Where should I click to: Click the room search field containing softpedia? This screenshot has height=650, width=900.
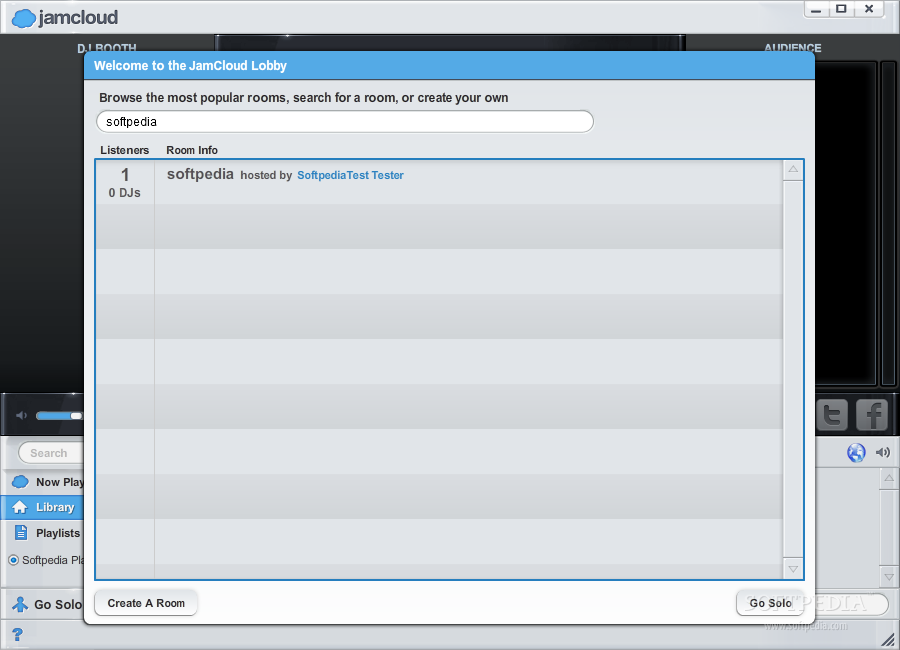pos(344,122)
